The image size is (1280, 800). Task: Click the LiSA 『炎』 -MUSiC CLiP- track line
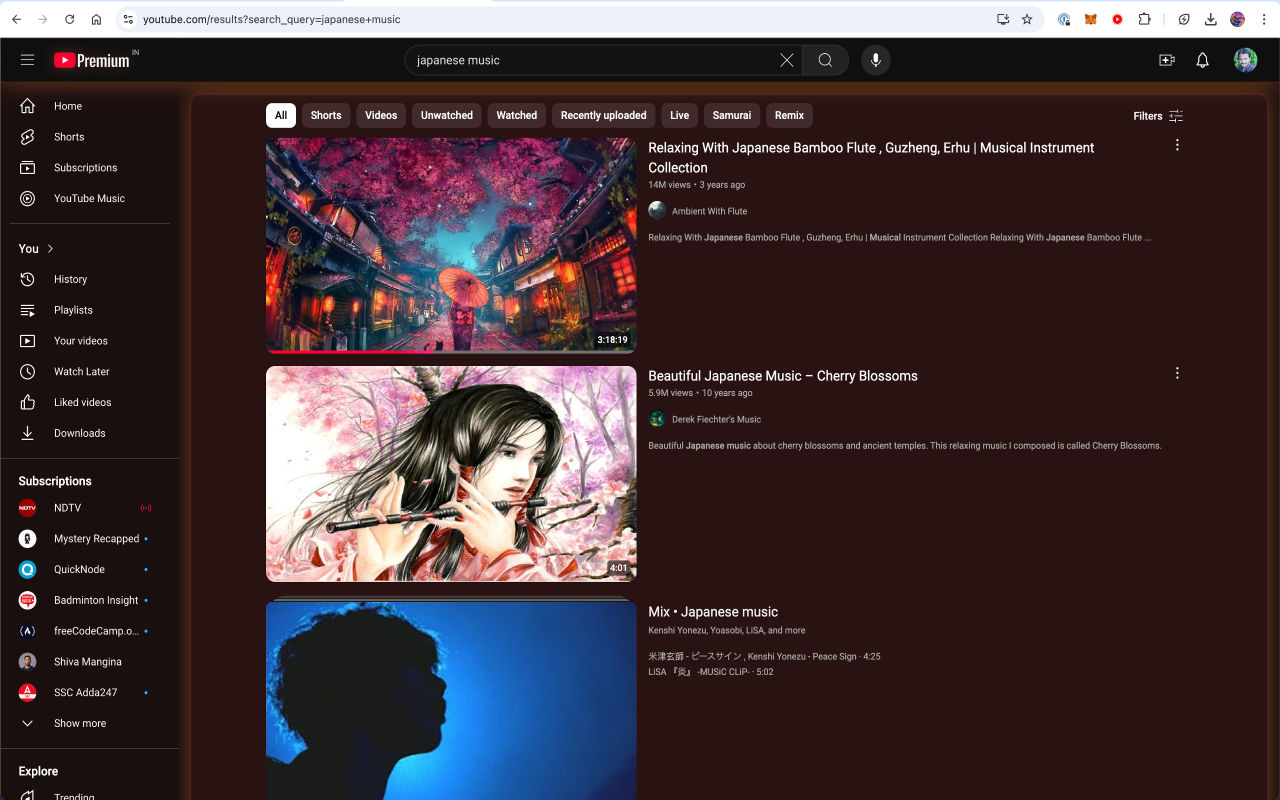pos(711,672)
